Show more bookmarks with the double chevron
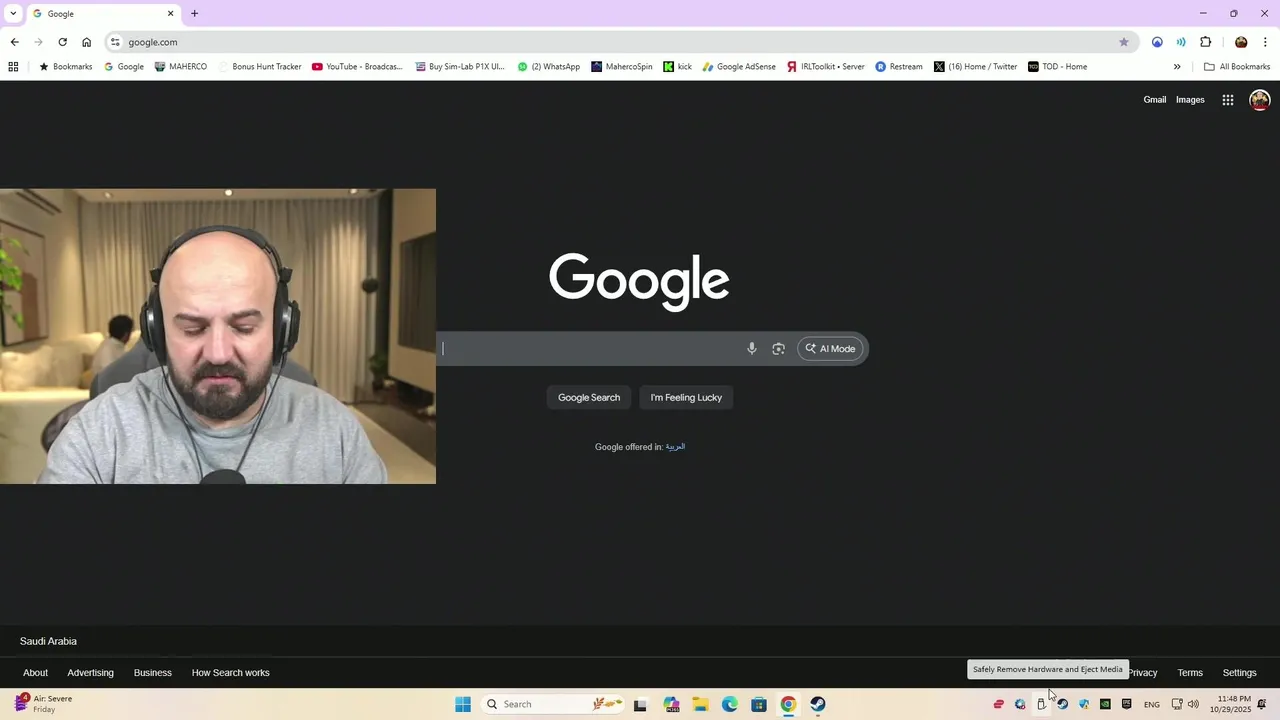This screenshot has height=720, width=1280. 1177,67
